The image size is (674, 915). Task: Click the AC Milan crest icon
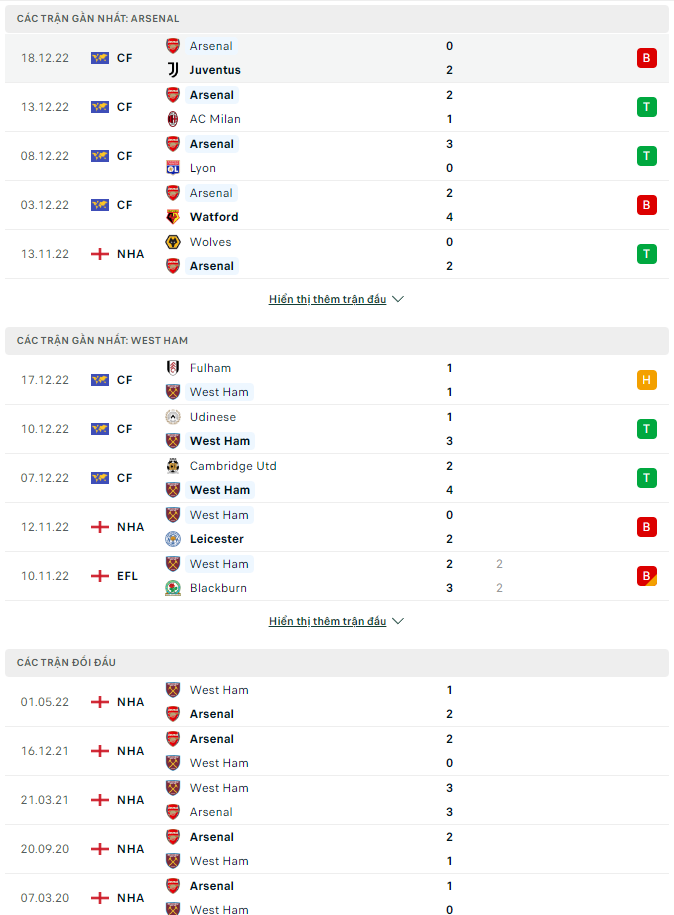173,119
